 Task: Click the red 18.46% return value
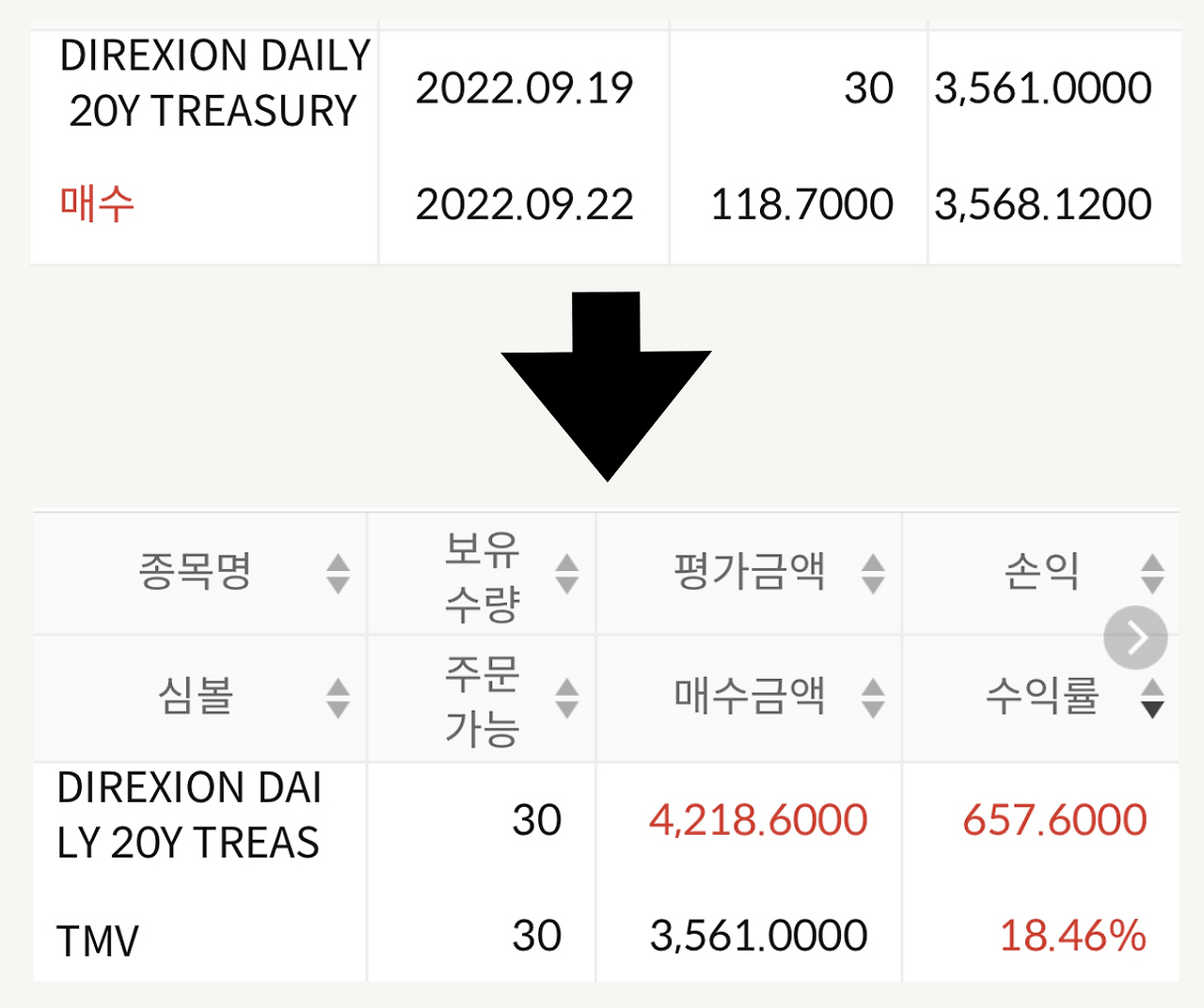[x=1072, y=936]
